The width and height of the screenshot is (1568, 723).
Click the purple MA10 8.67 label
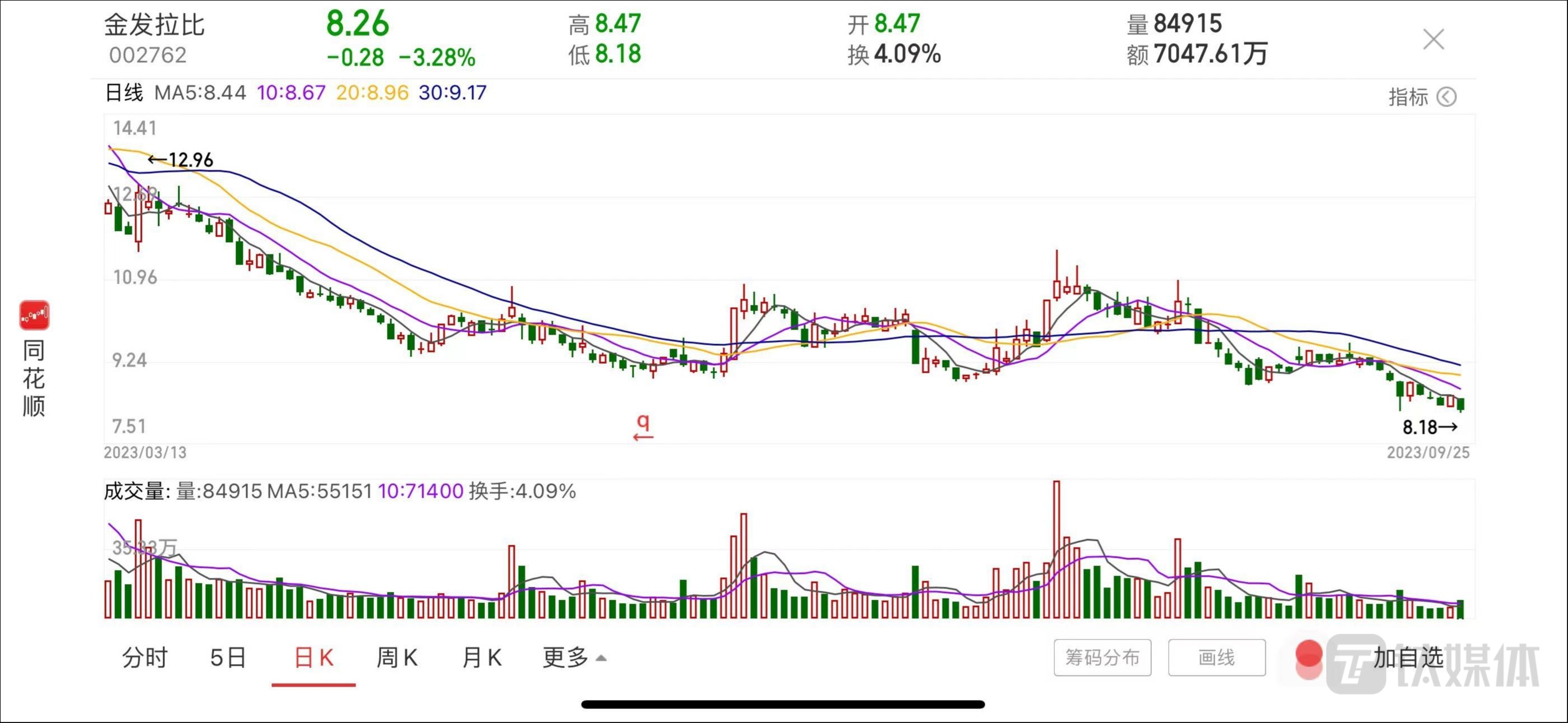(291, 93)
